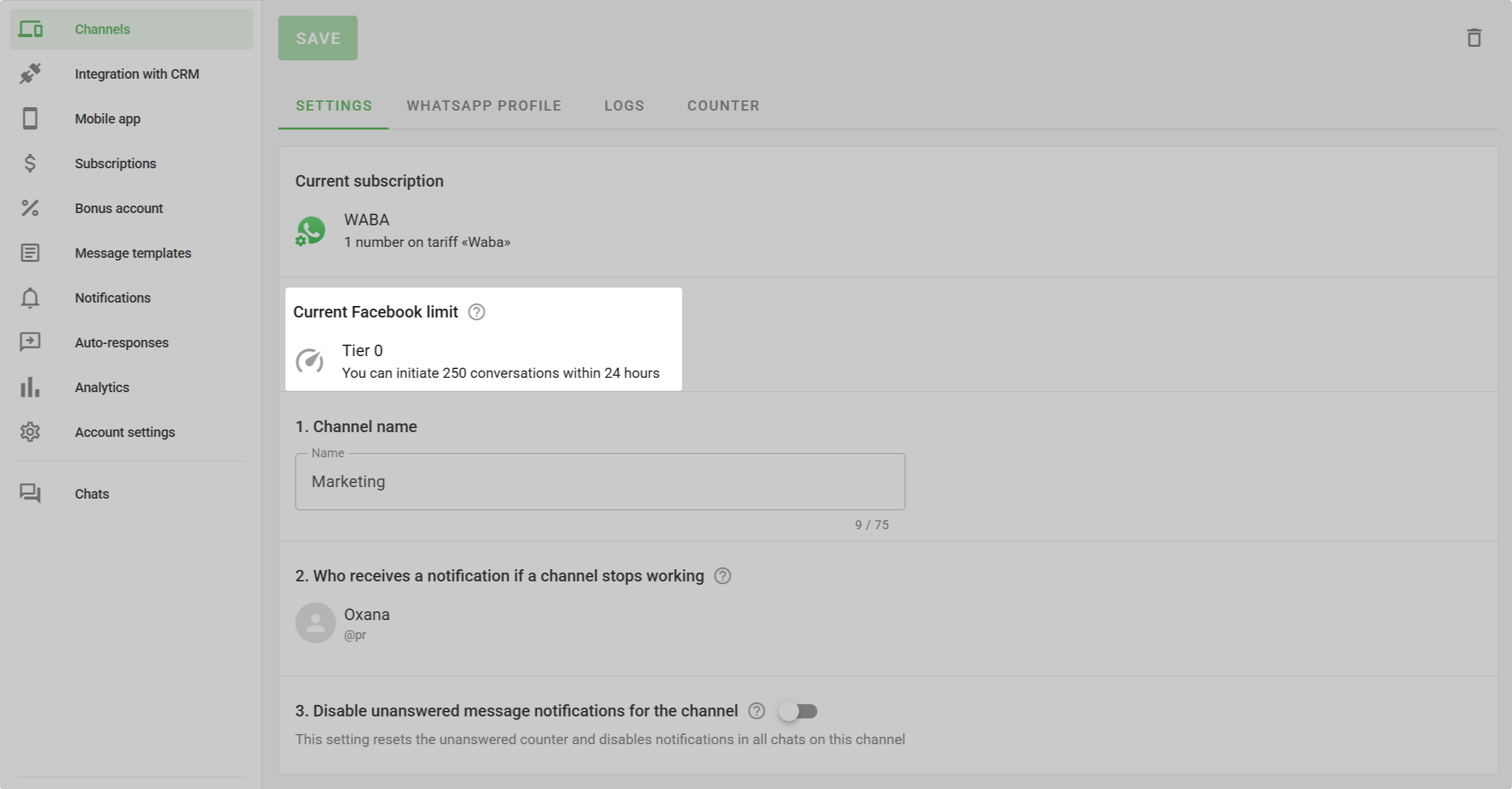Open the Subscriptions menu item

coord(132,163)
